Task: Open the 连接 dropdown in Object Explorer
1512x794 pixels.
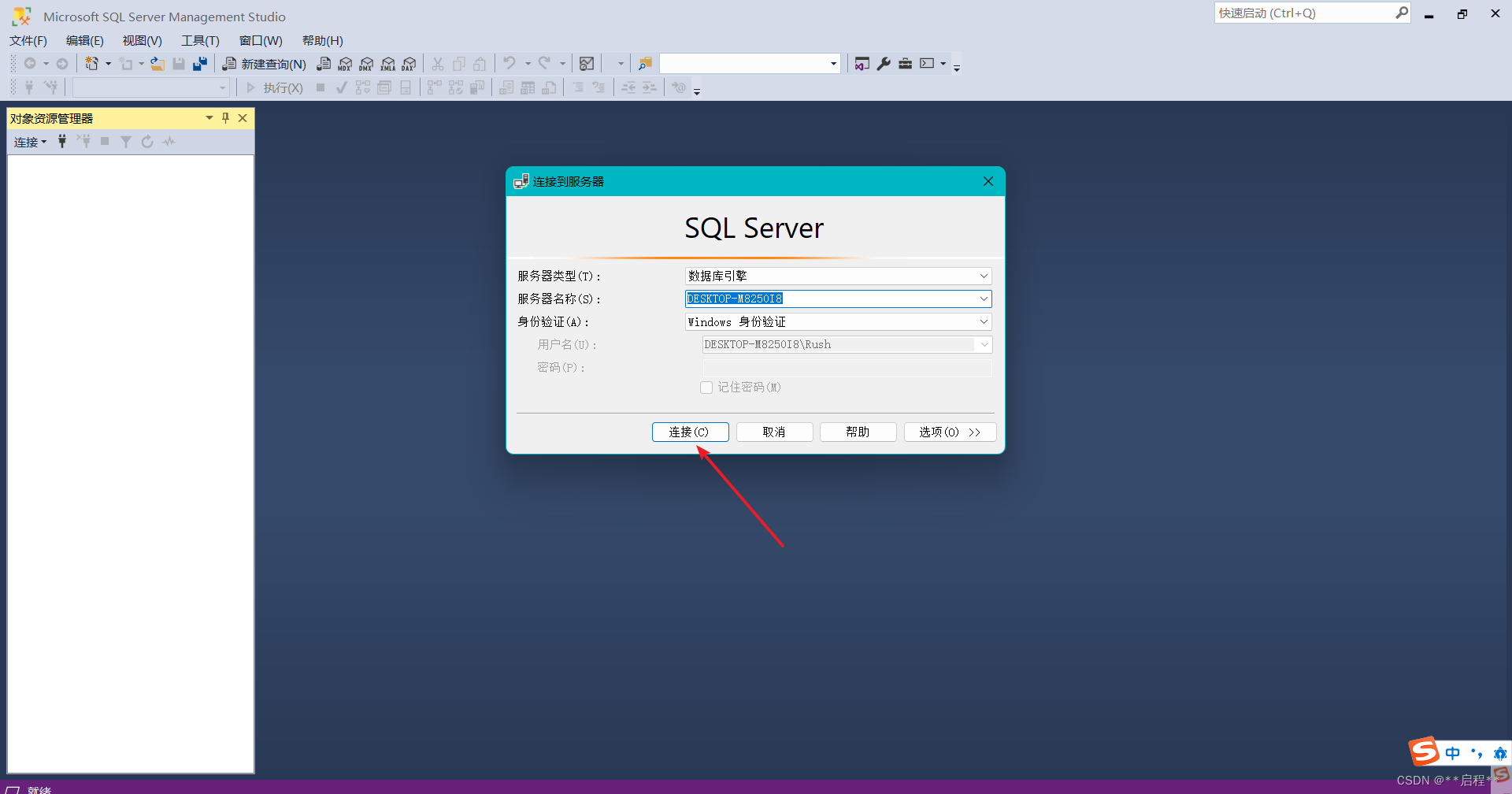Action: tap(31, 142)
